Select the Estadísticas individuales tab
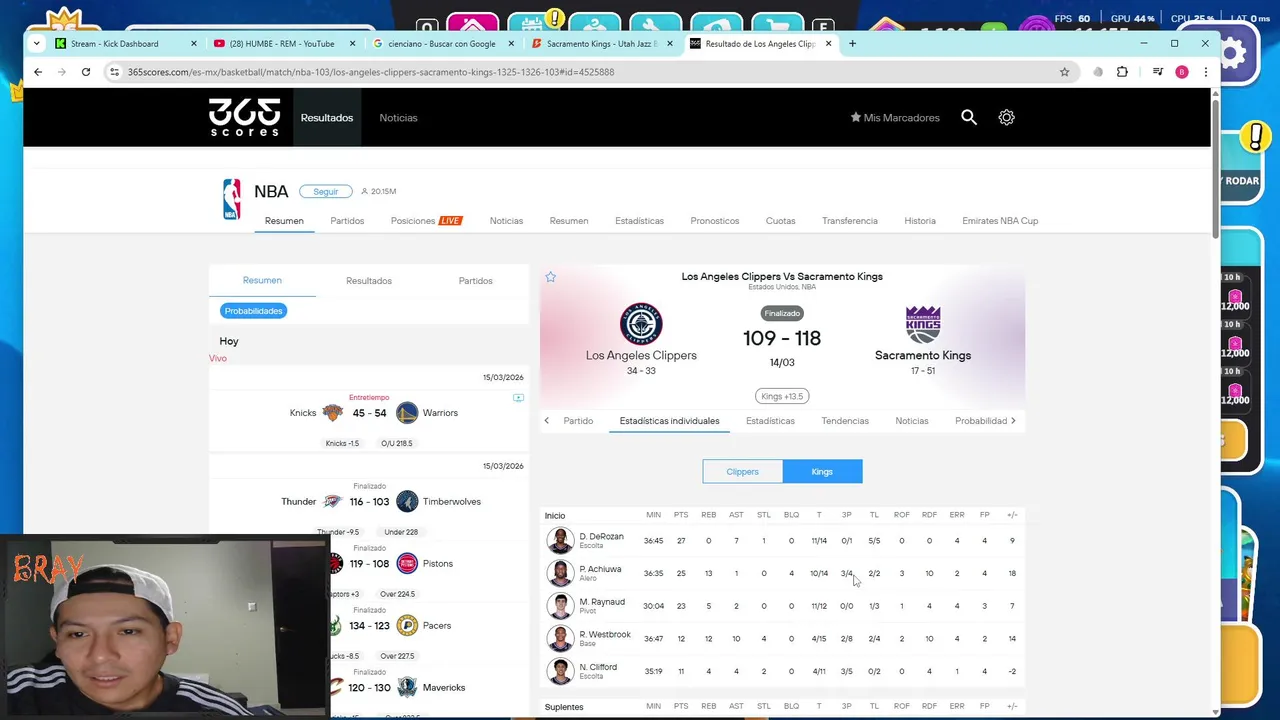 (x=669, y=421)
